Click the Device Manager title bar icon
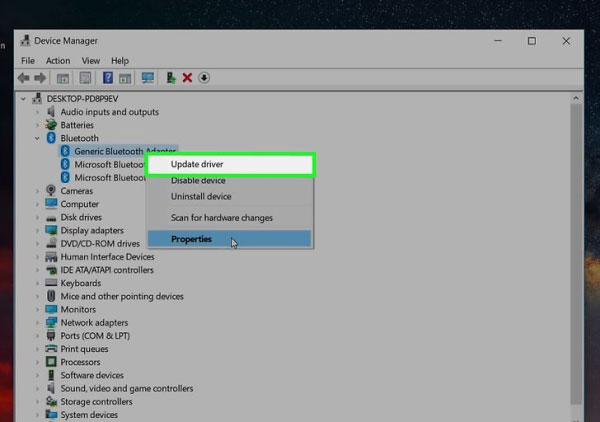The height and width of the screenshot is (422, 600). point(25,41)
